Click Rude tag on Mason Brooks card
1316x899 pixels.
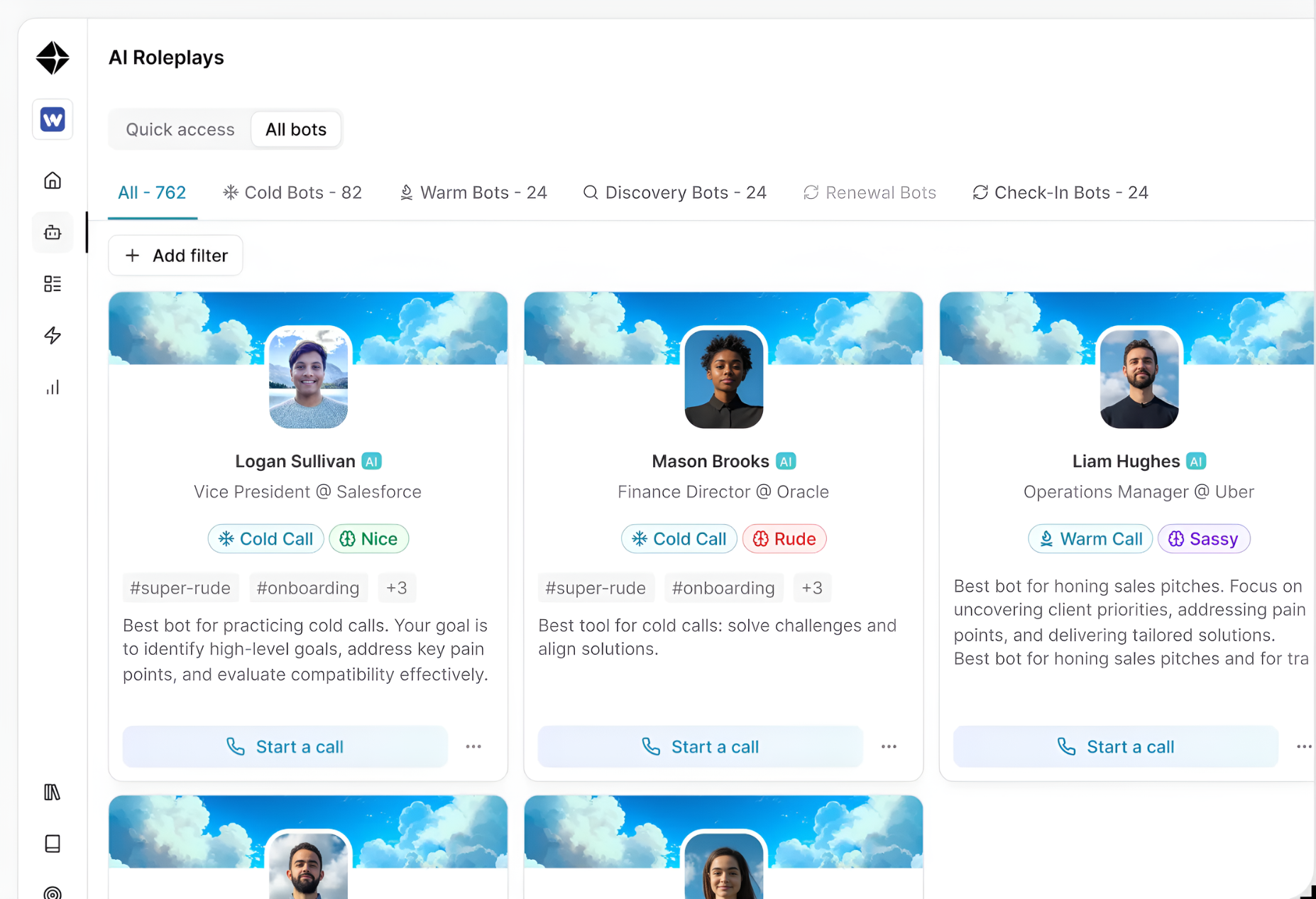pos(784,539)
